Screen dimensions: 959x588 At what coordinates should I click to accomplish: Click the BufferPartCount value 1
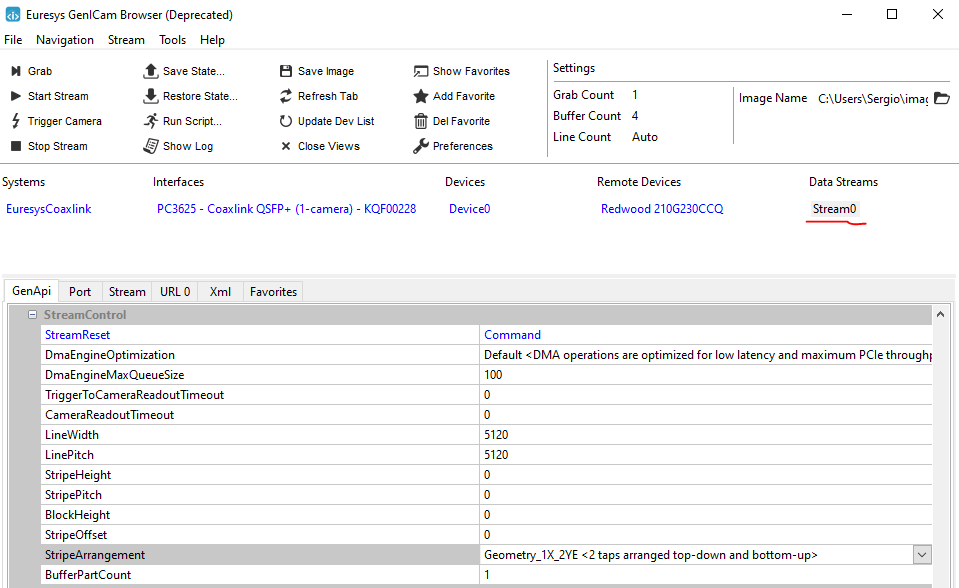coord(487,575)
